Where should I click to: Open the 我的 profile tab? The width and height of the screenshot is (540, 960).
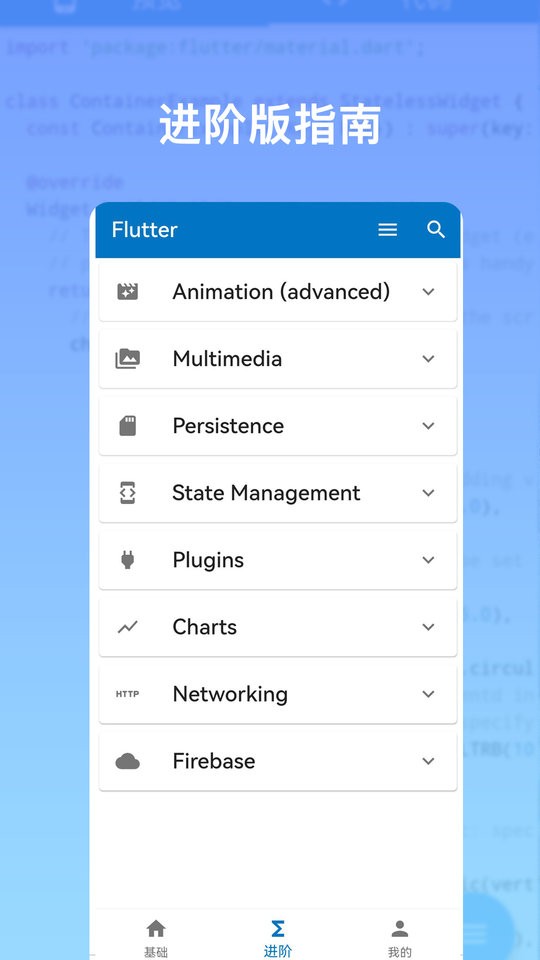click(399, 938)
